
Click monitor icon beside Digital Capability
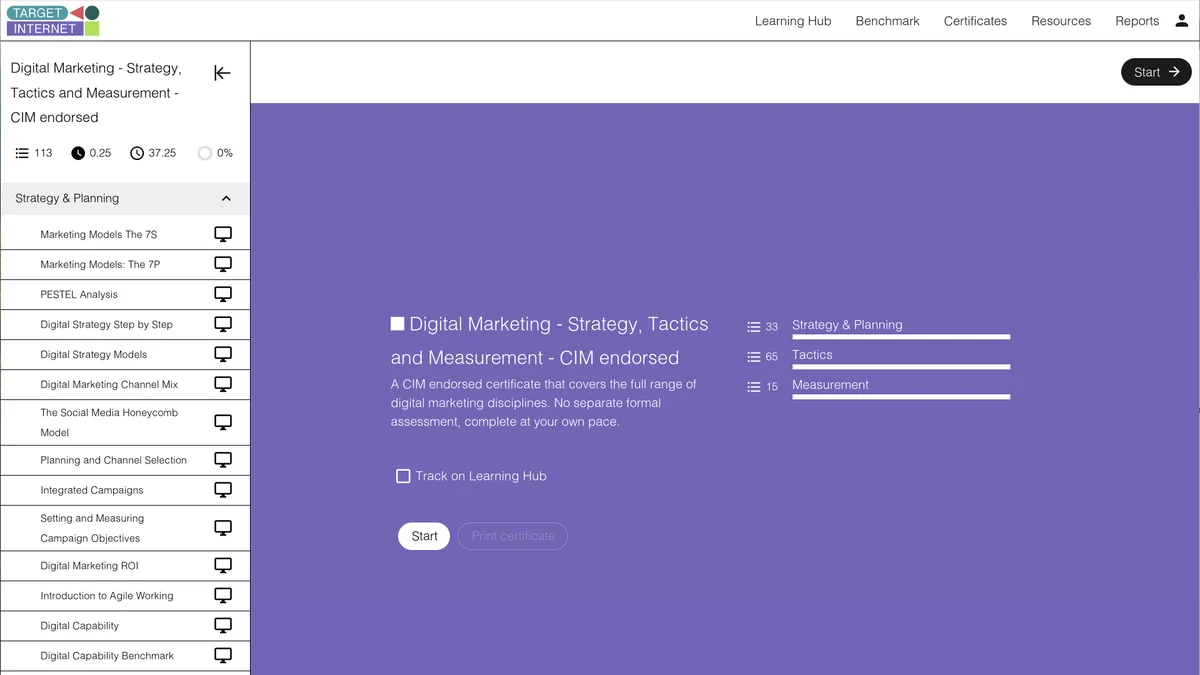click(223, 626)
